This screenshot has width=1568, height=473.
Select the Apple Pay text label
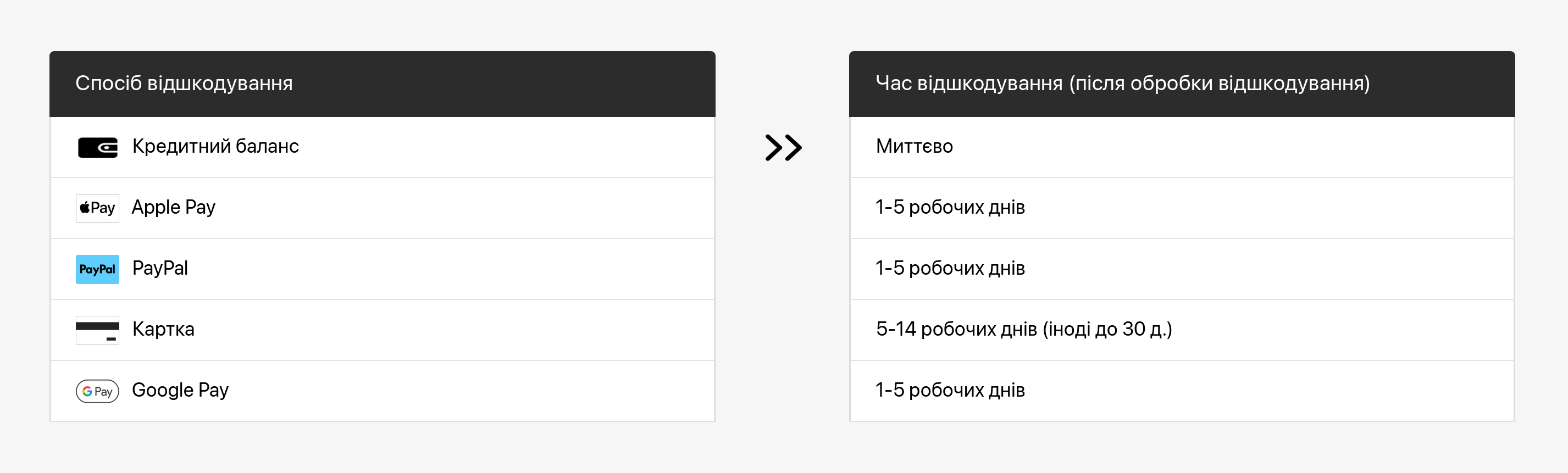click(x=174, y=208)
